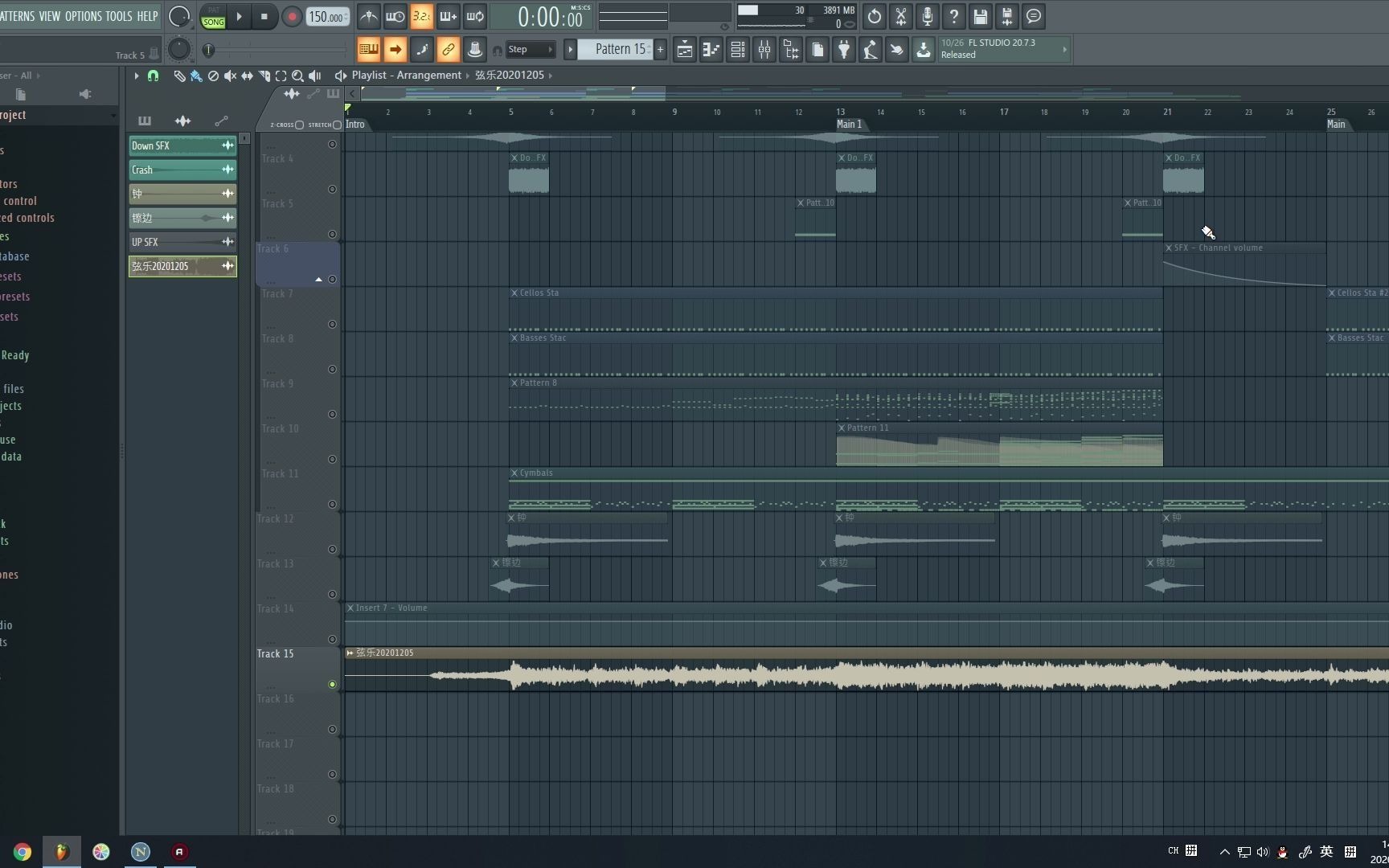Viewport: 1389px width, 868px height.
Task: Open the OPTIONS menu
Action: 84,16
